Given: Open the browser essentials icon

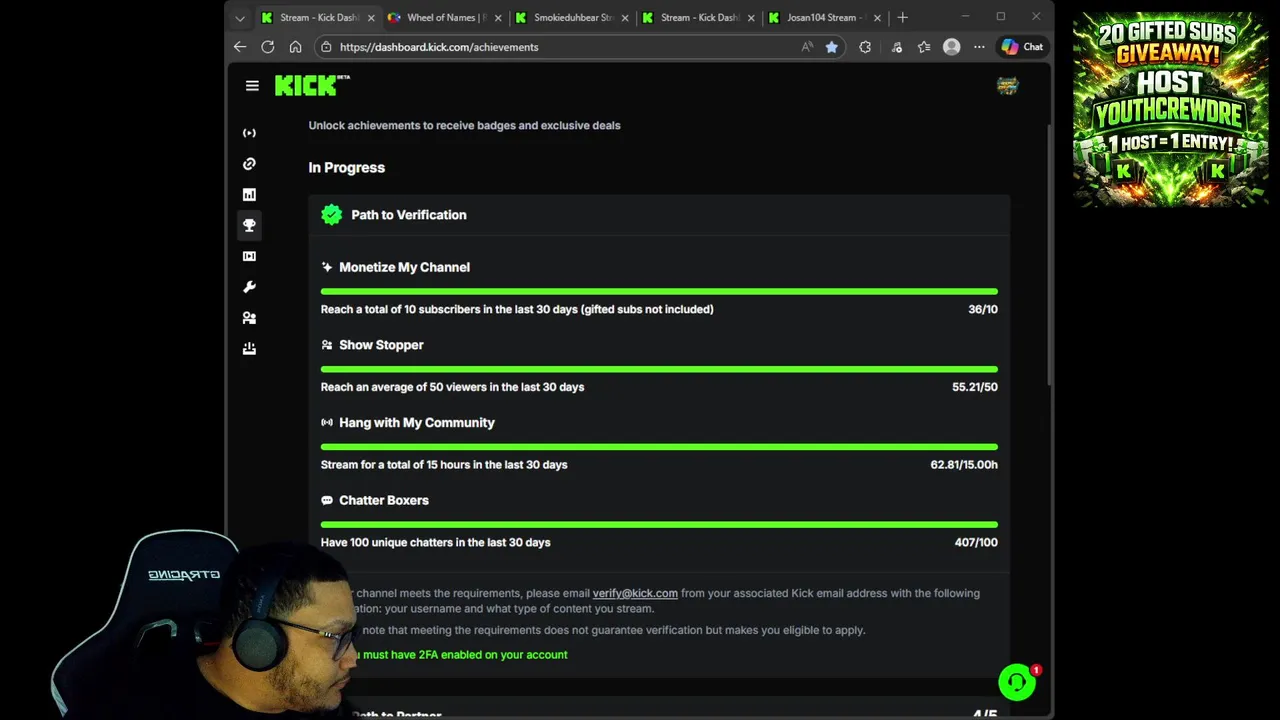Looking at the screenshot, I should [x=896, y=47].
